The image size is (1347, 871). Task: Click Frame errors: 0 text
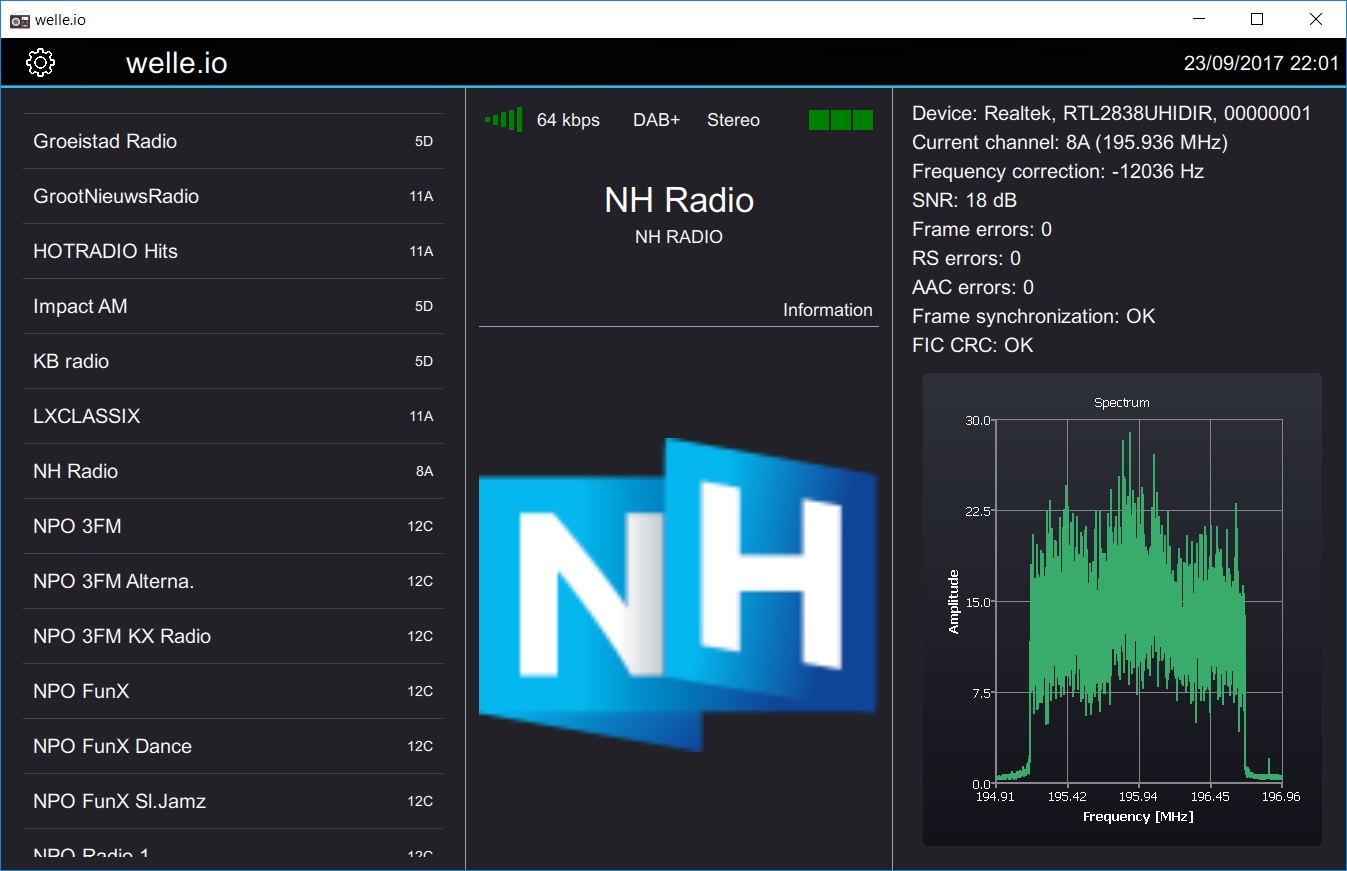coord(982,229)
